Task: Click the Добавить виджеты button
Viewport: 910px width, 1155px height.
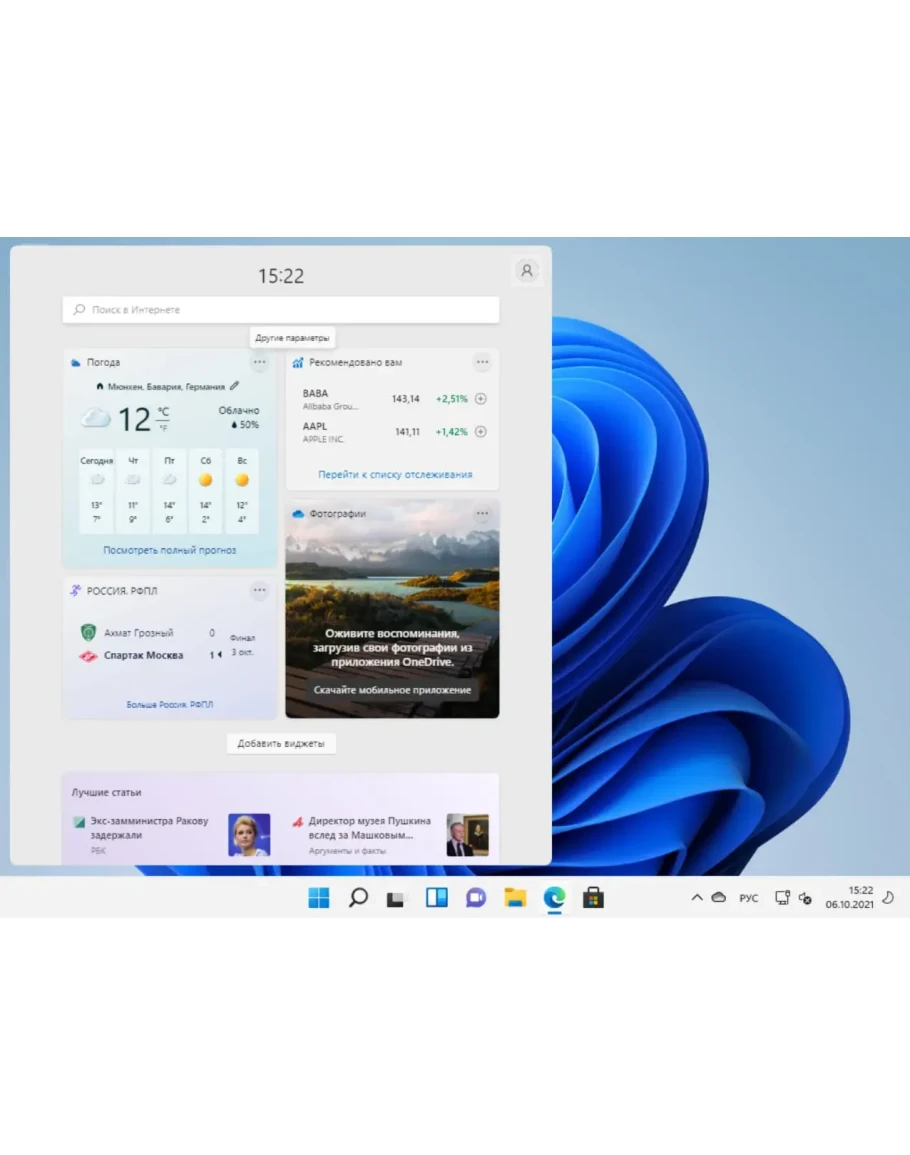Action: click(x=281, y=744)
